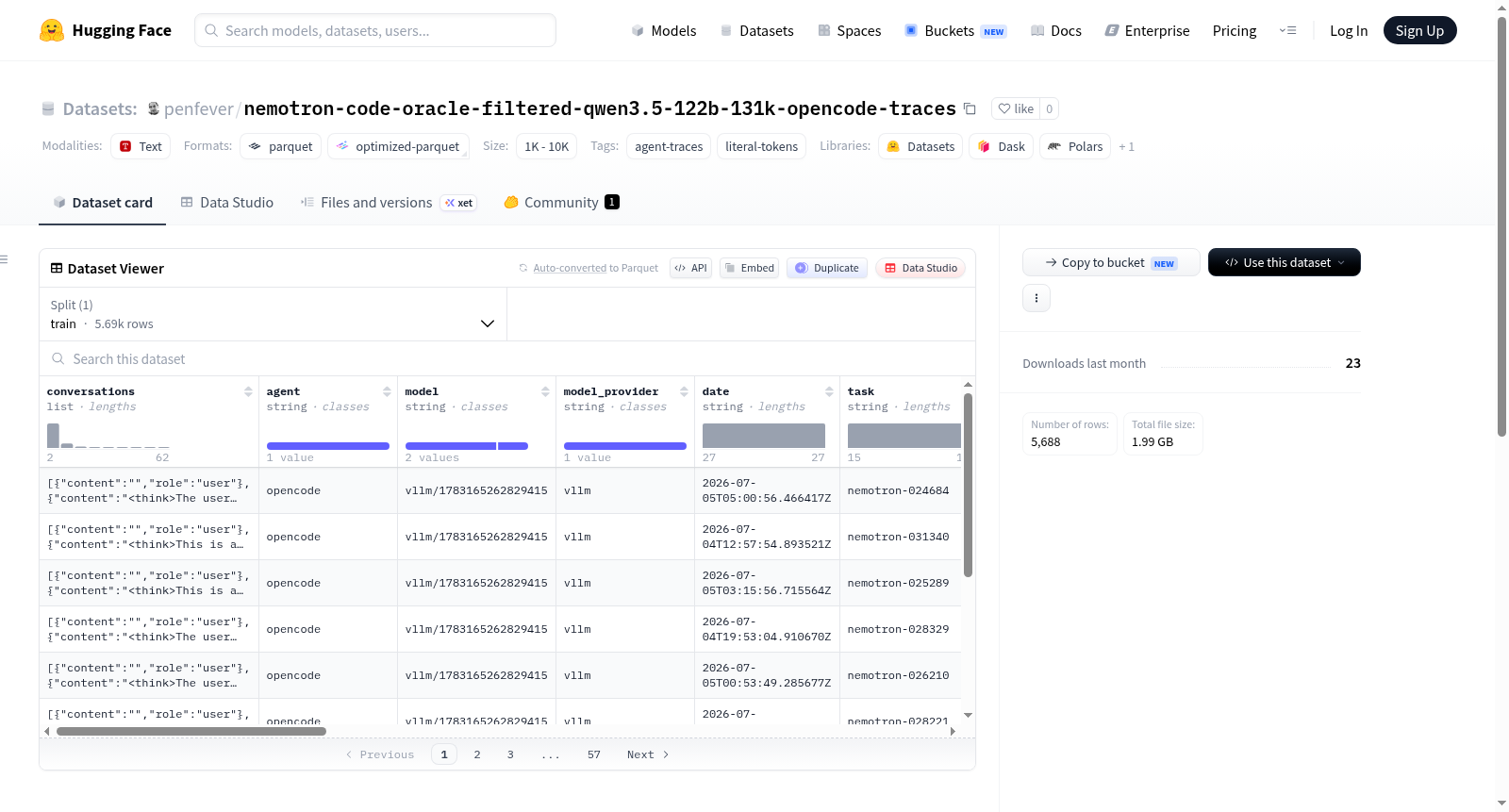Sort the model_provider column using its arrows
This screenshot has height=812, width=1509.
684,391
